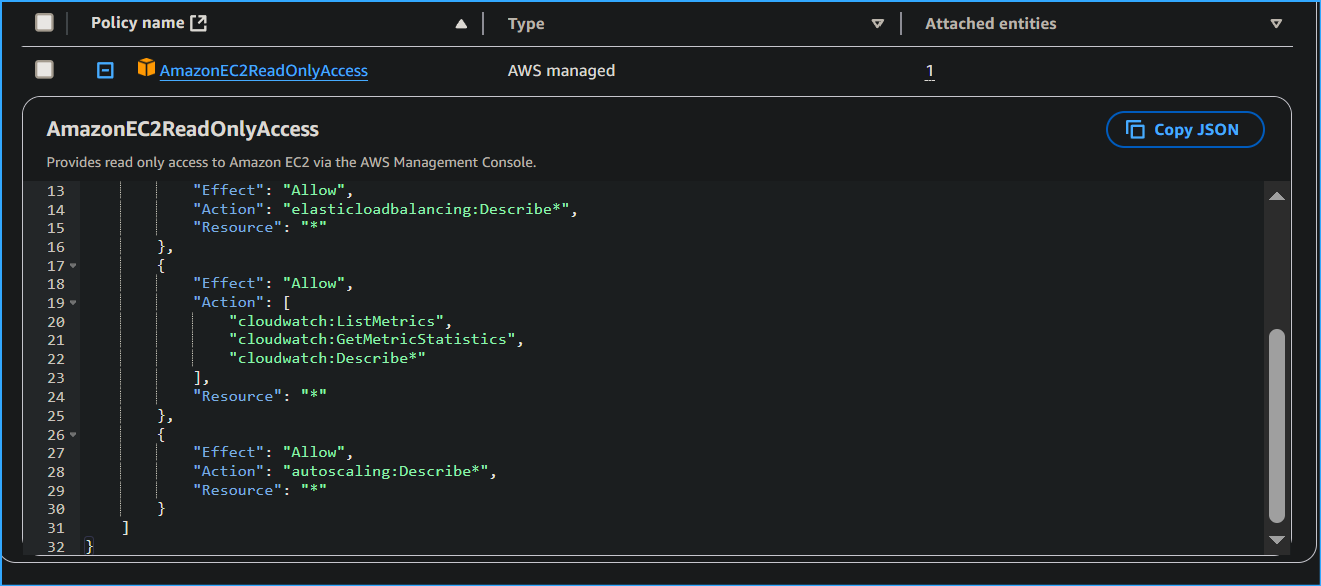Click the Policy name ascending sort arrow
The width and height of the screenshot is (1321, 586).
click(461, 24)
